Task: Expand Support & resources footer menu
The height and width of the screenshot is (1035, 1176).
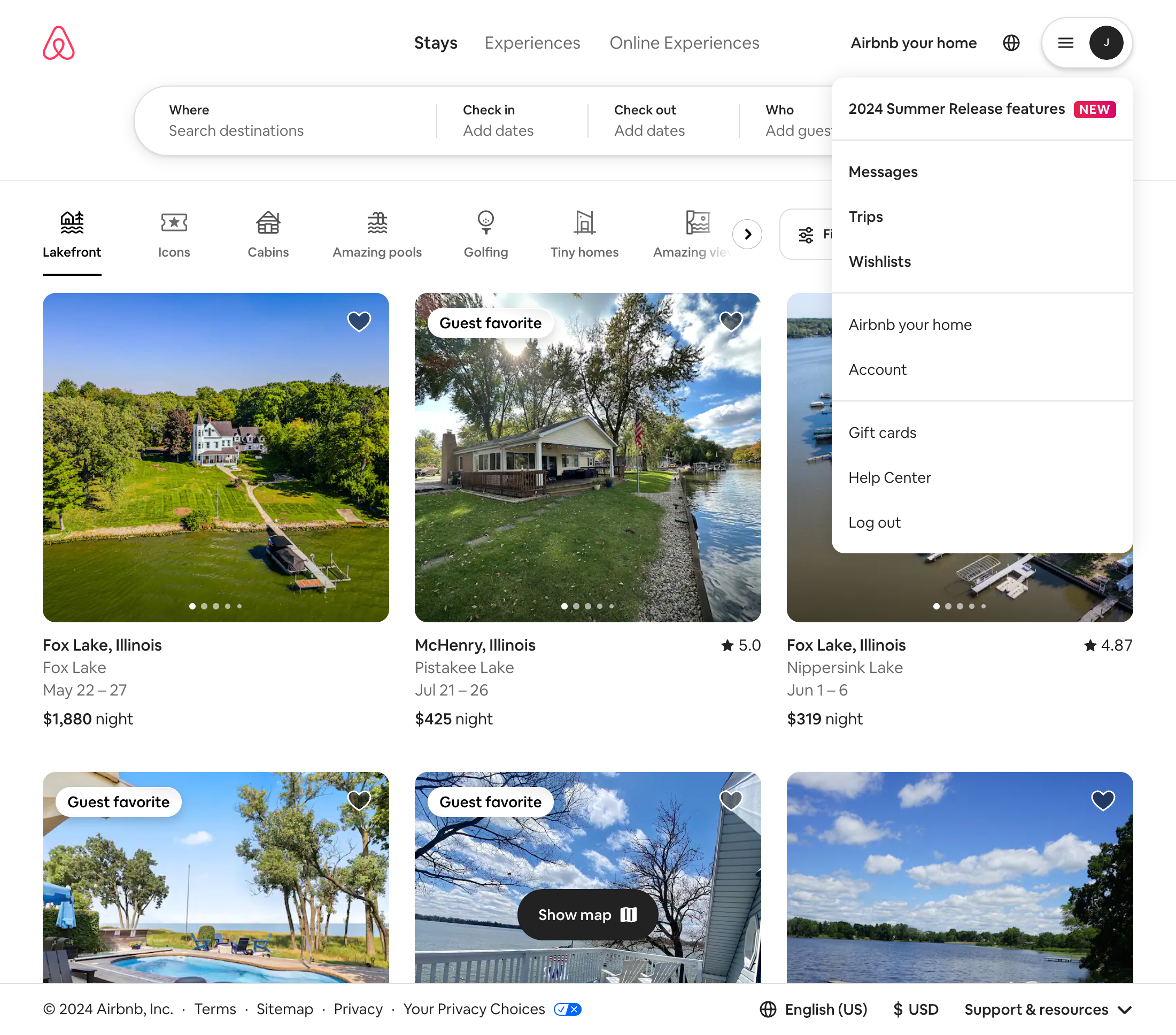Action: (x=1048, y=1010)
